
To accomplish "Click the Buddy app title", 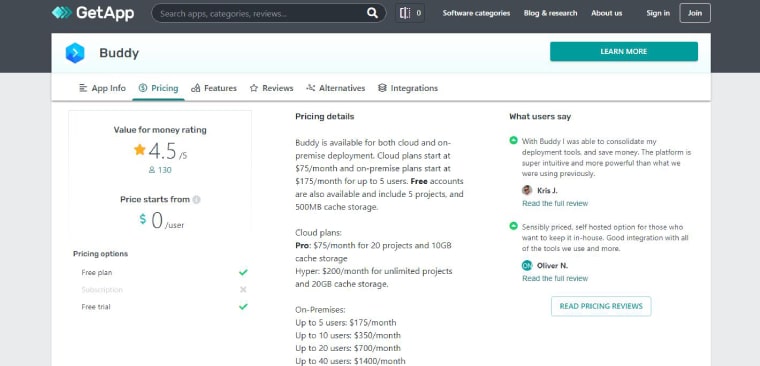I will click(x=119, y=53).
